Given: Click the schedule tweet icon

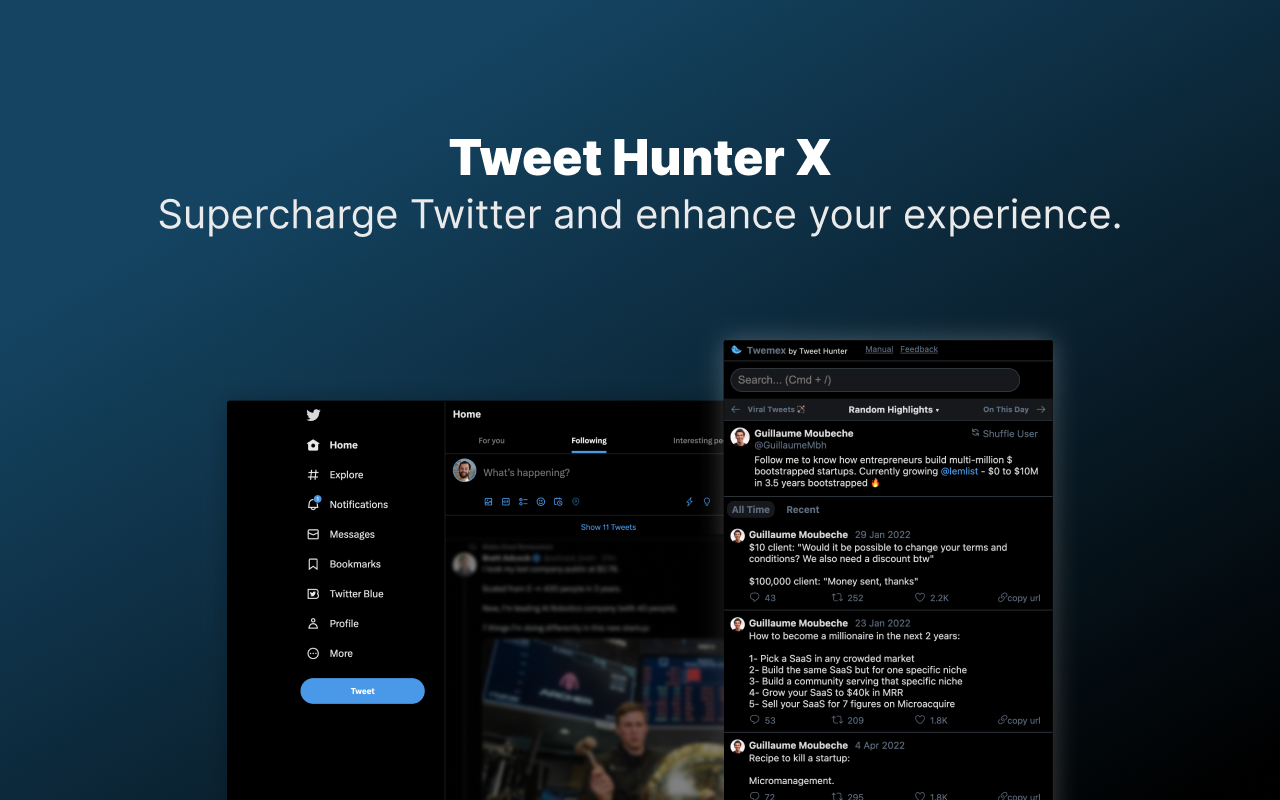Looking at the screenshot, I should point(558,502).
